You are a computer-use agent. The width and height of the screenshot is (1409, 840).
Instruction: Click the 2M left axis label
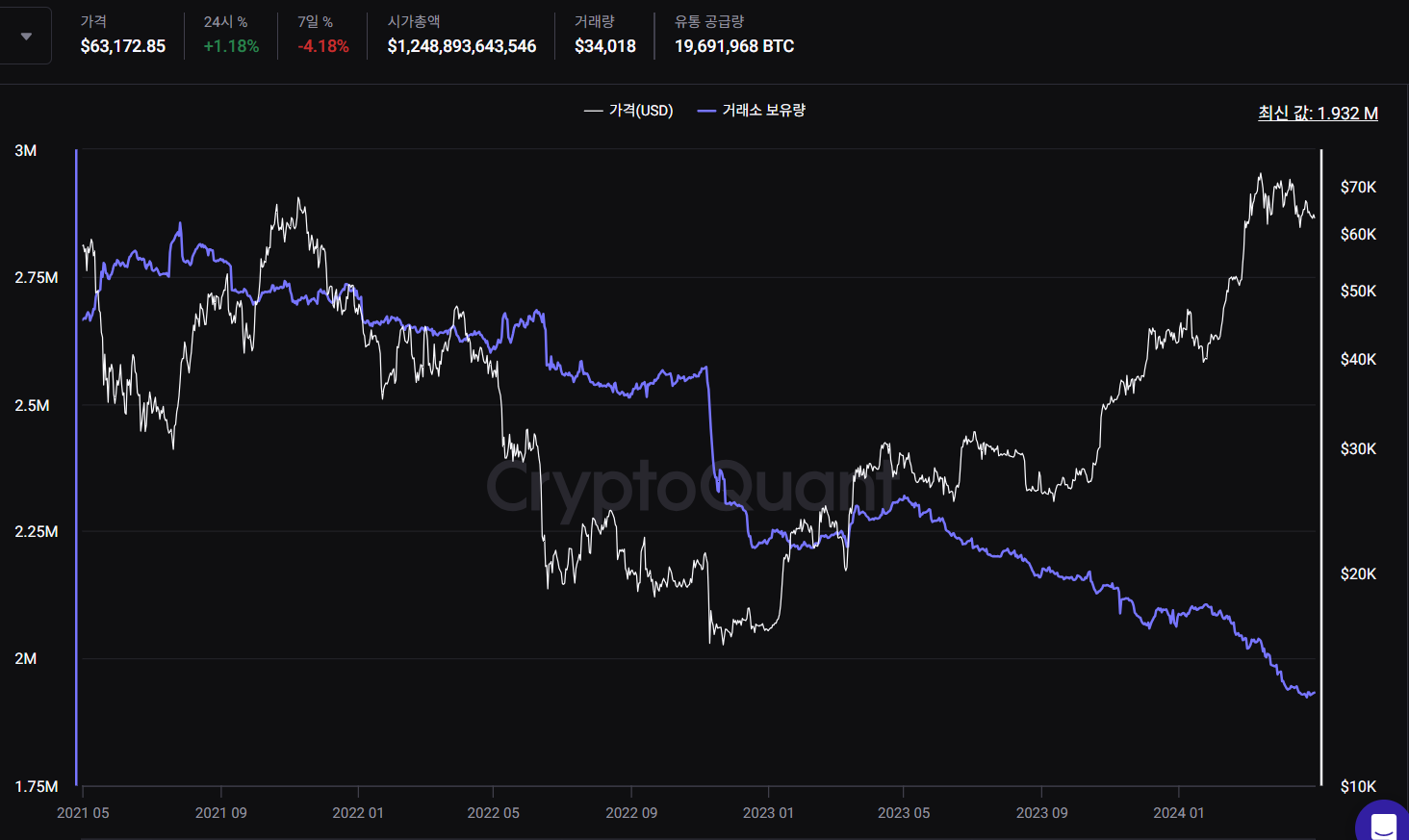point(26,659)
